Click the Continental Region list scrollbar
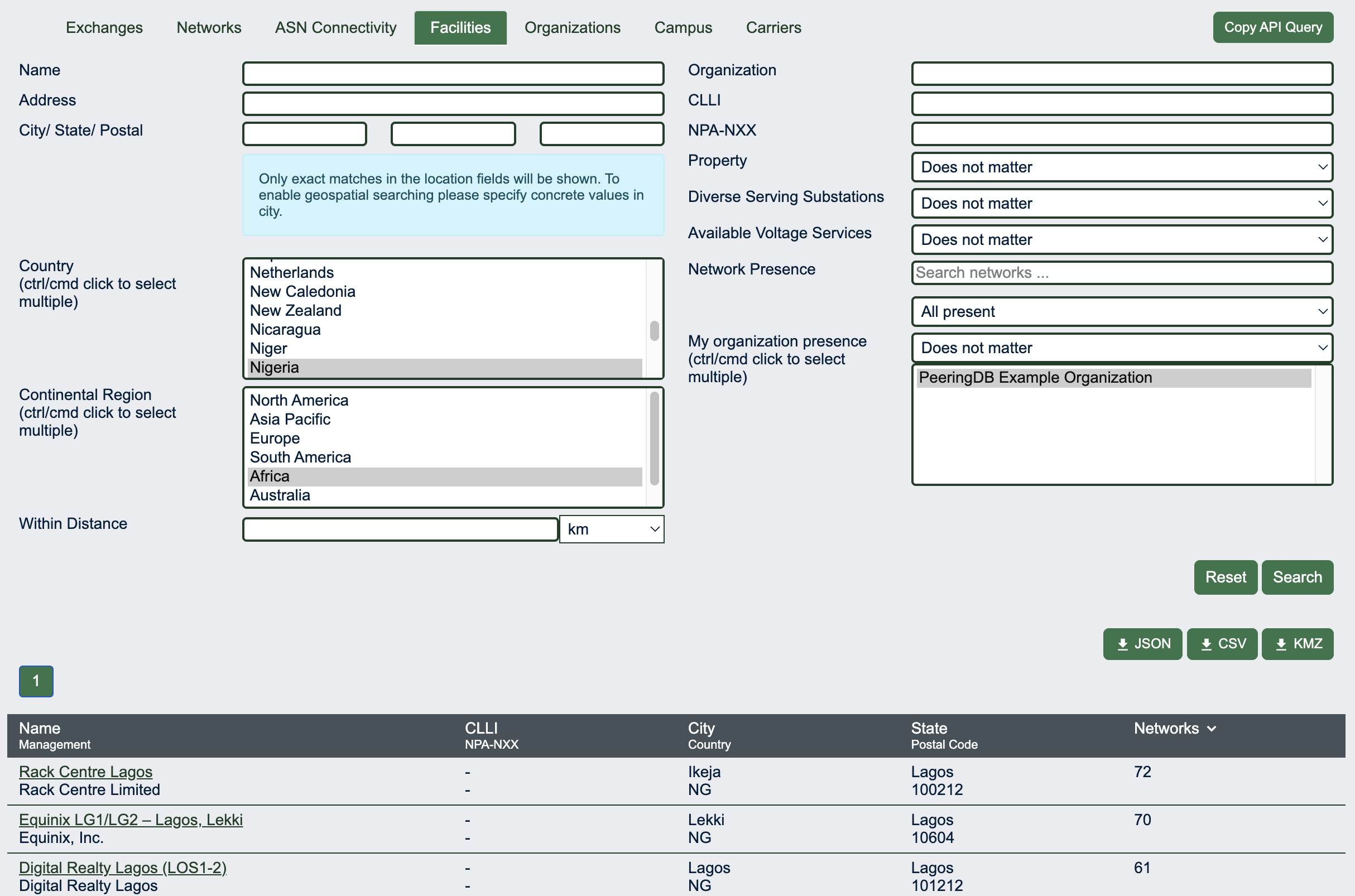 pos(654,439)
